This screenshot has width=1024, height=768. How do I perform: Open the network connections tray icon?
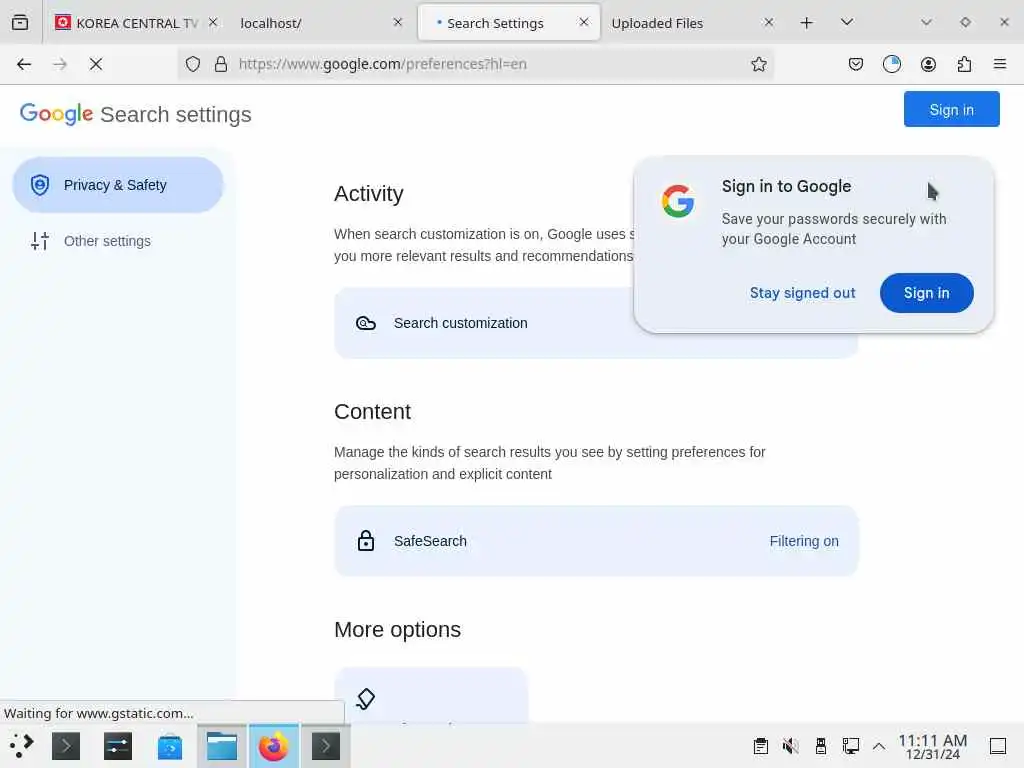tap(850, 746)
